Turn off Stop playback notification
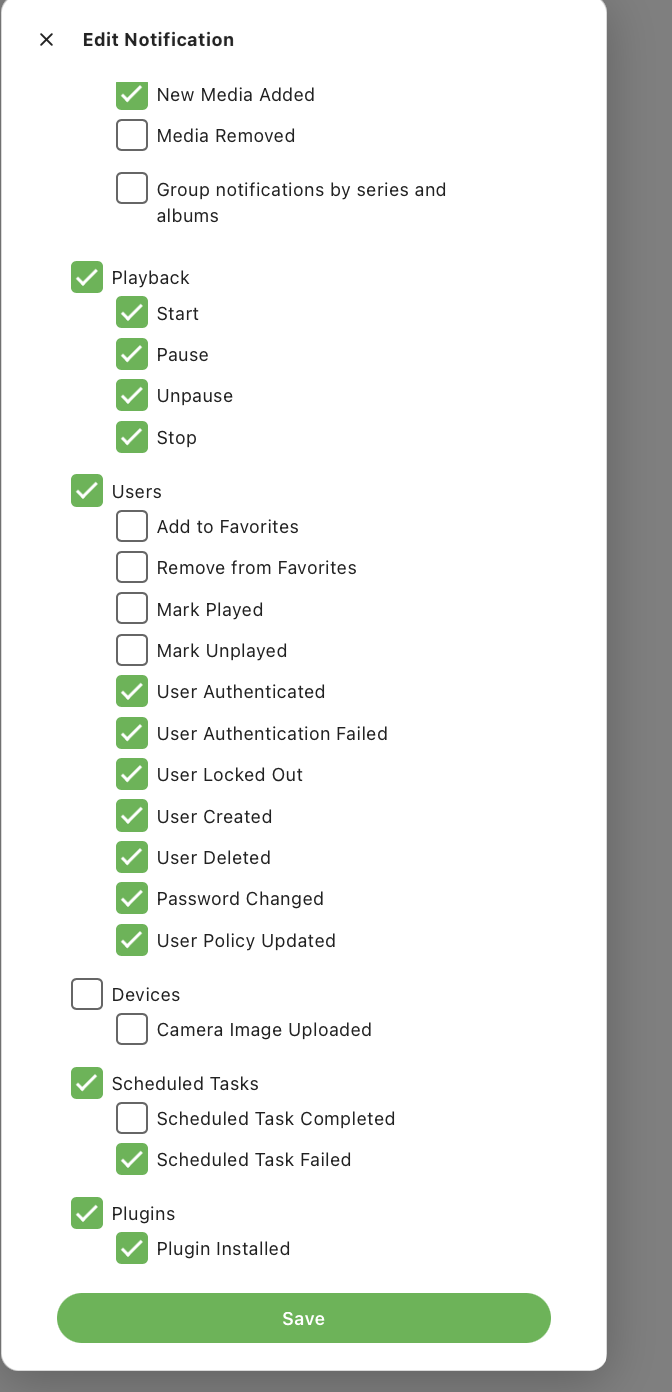672x1392 pixels. [132, 437]
